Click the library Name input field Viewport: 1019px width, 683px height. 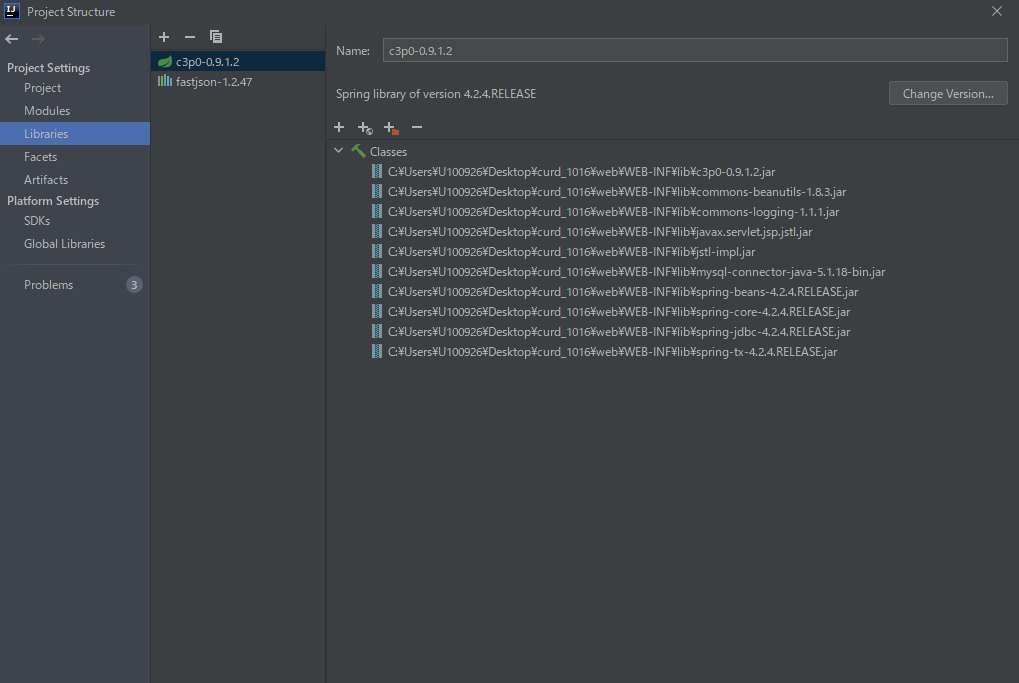click(x=695, y=51)
